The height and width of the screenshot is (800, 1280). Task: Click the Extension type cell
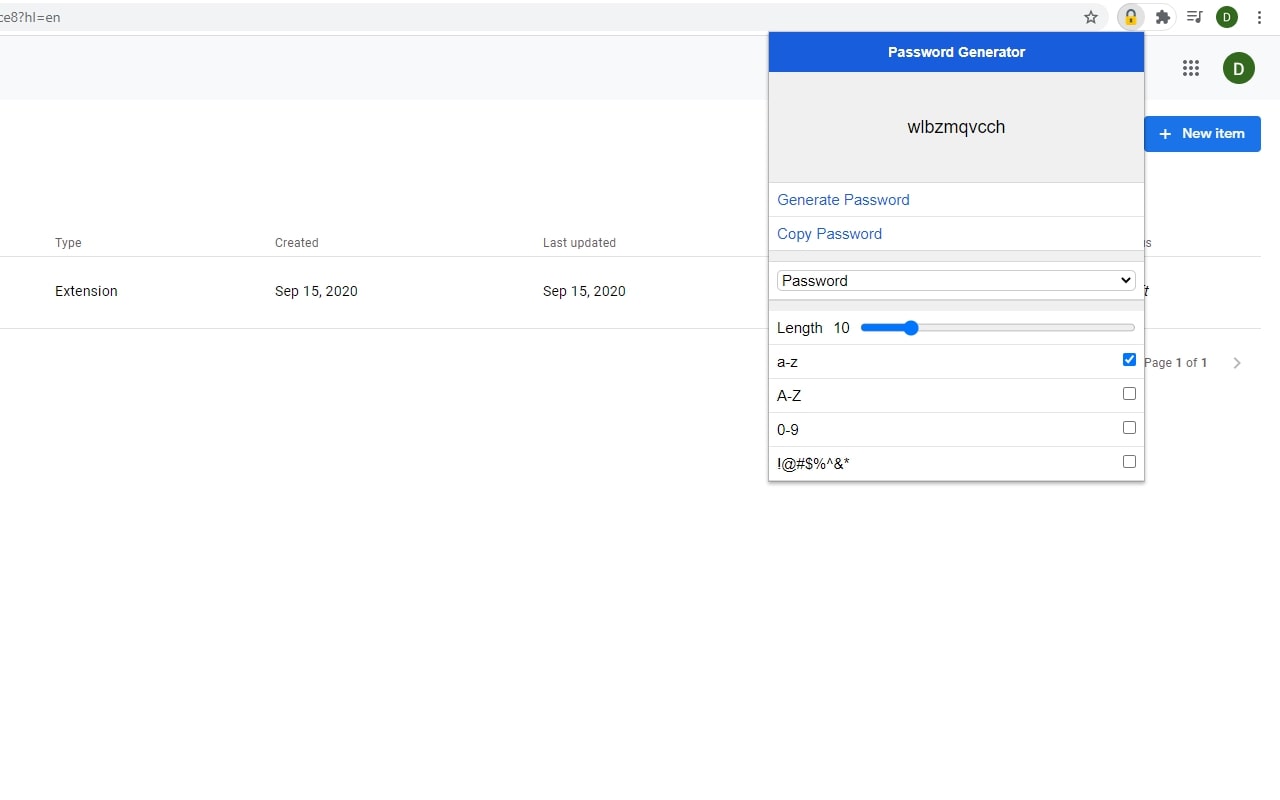point(86,291)
